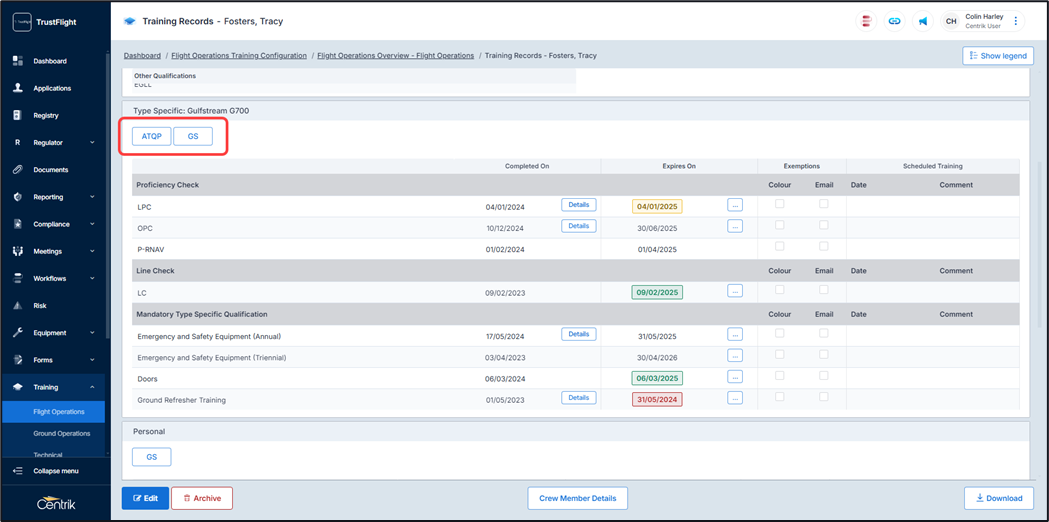Screen dimensions: 1049x522
Task: Open Ground Operations under Training
Action: tap(62, 434)
